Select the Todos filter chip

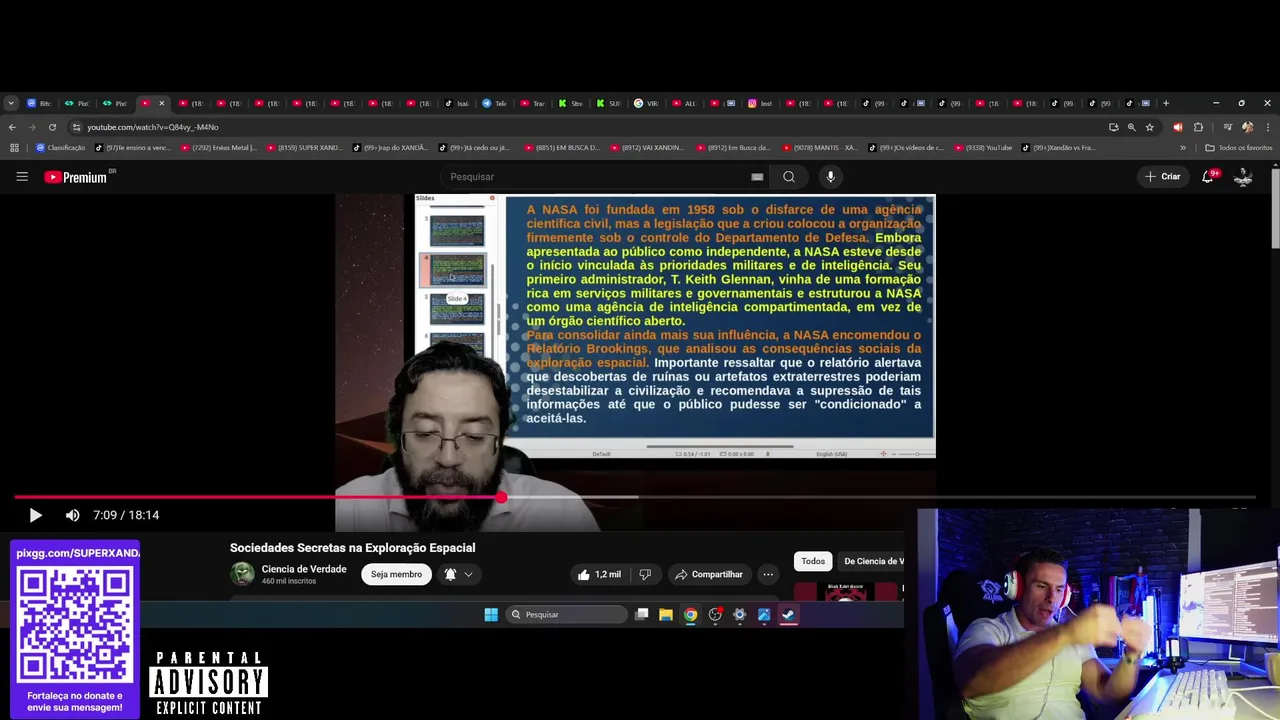tap(813, 561)
